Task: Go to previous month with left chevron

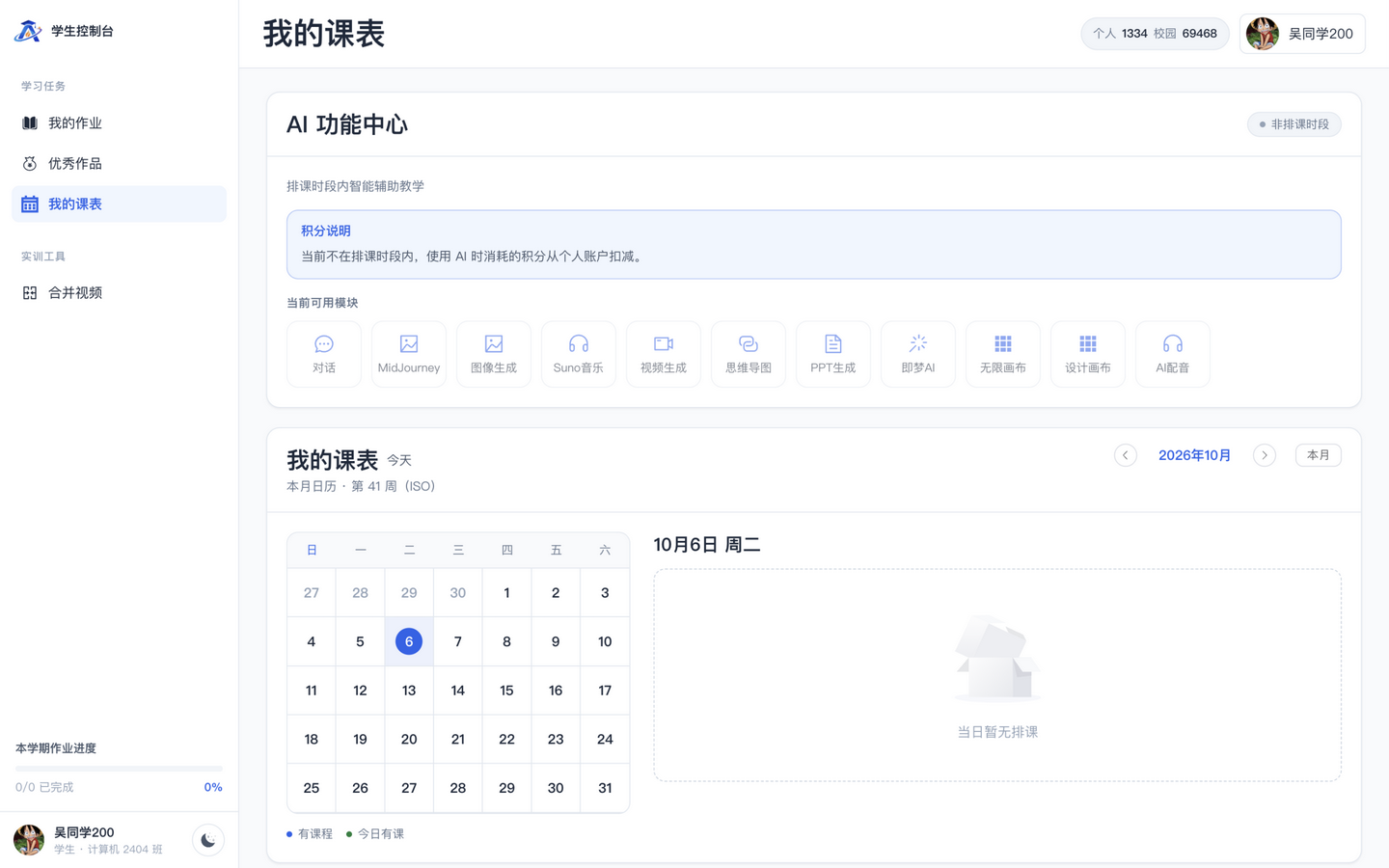Action: (x=1126, y=455)
